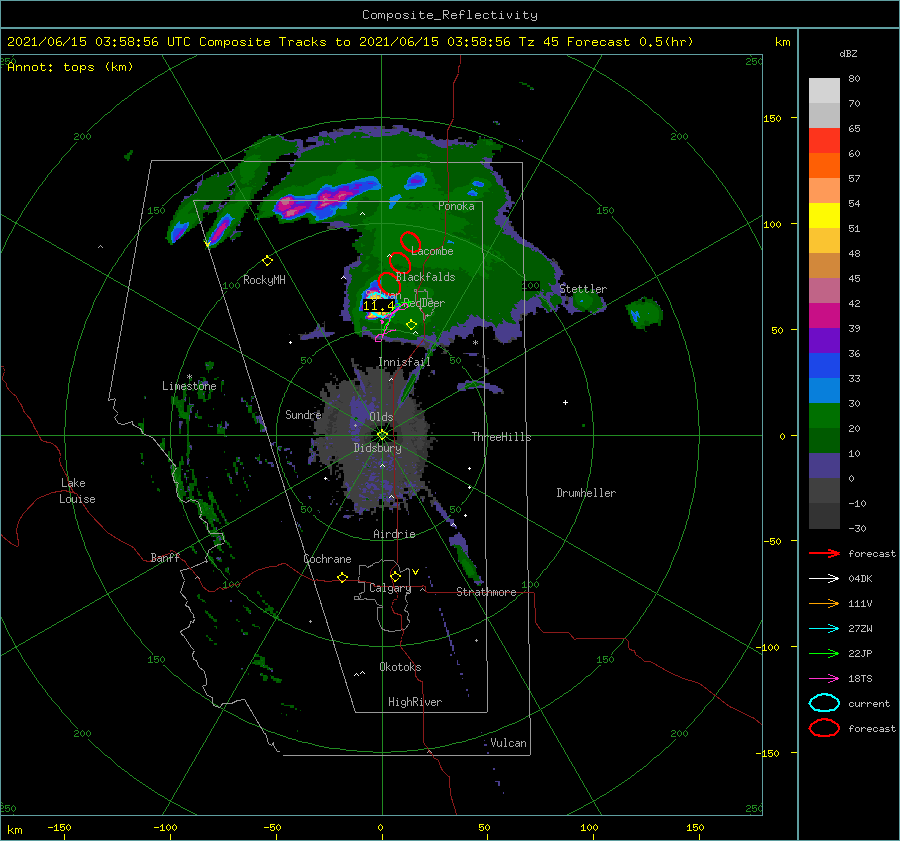Click the Limestone label

click(x=189, y=386)
